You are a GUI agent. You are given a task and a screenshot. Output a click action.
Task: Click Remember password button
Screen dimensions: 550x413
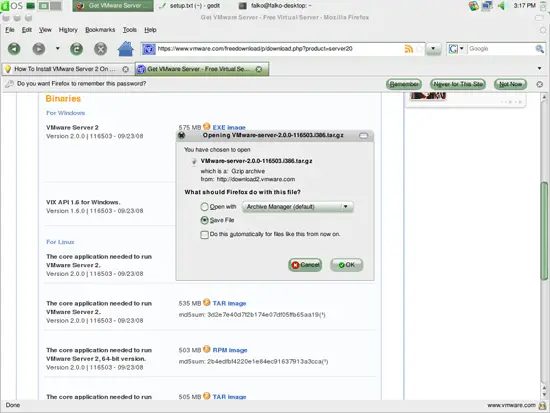point(404,84)
